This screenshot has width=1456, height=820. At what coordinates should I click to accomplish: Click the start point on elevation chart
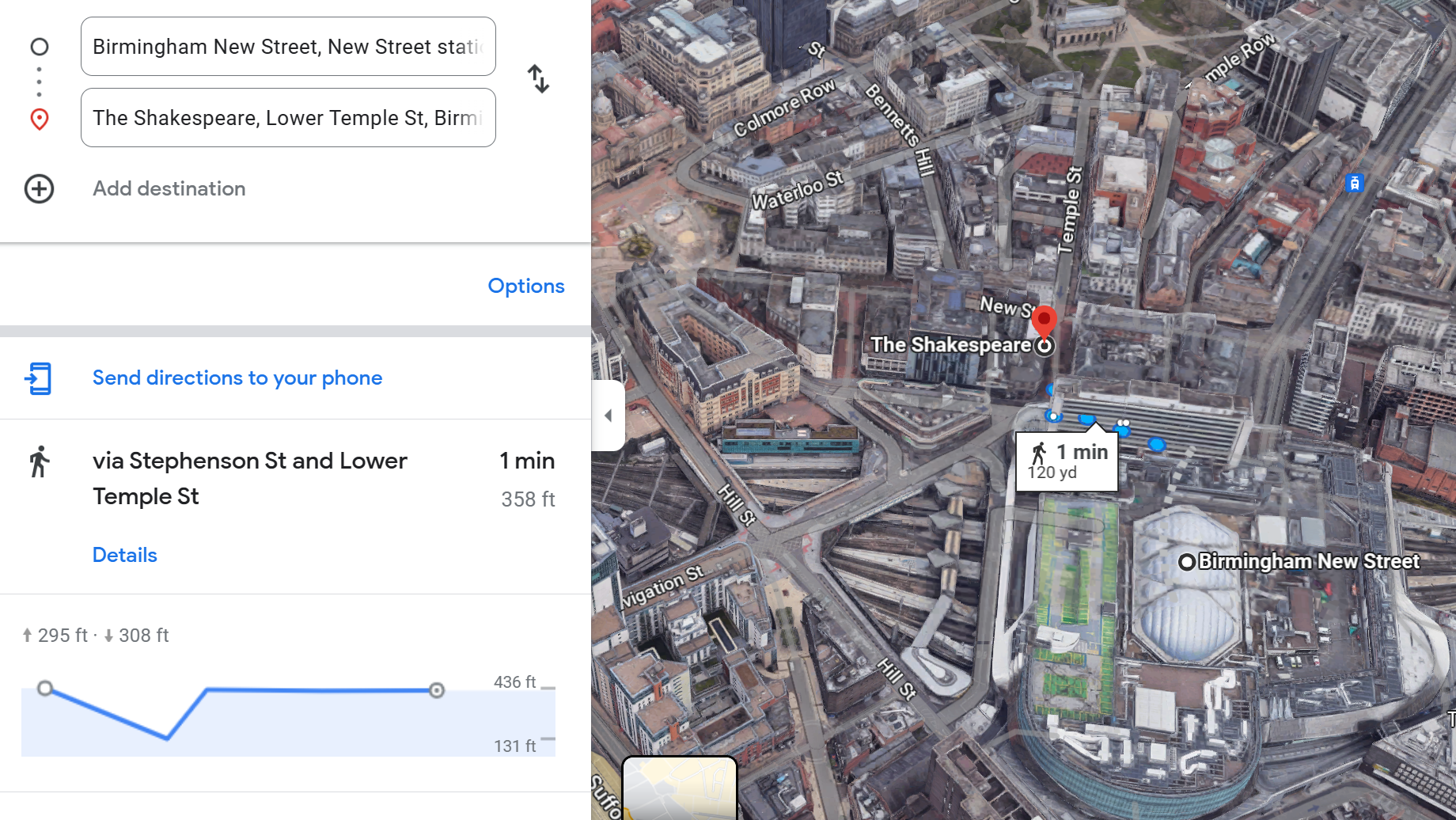click(x=45, y=688)
